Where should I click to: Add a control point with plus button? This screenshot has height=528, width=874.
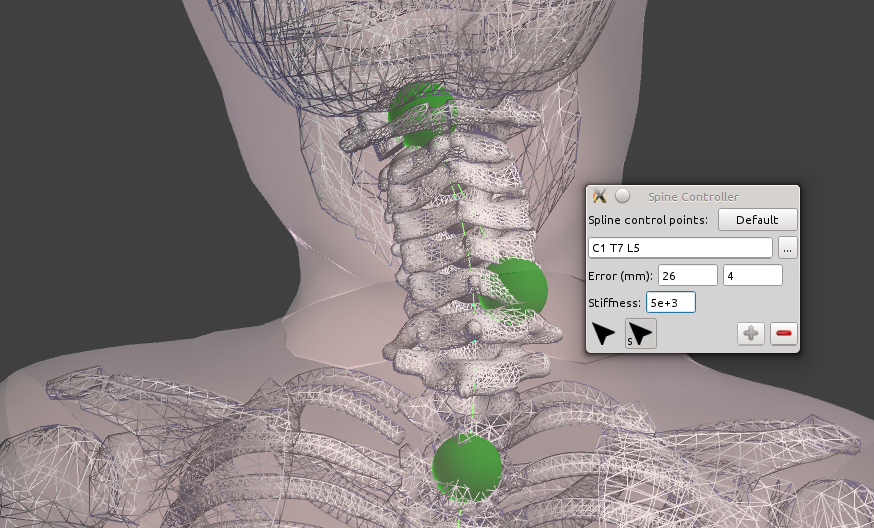point(751,333)
